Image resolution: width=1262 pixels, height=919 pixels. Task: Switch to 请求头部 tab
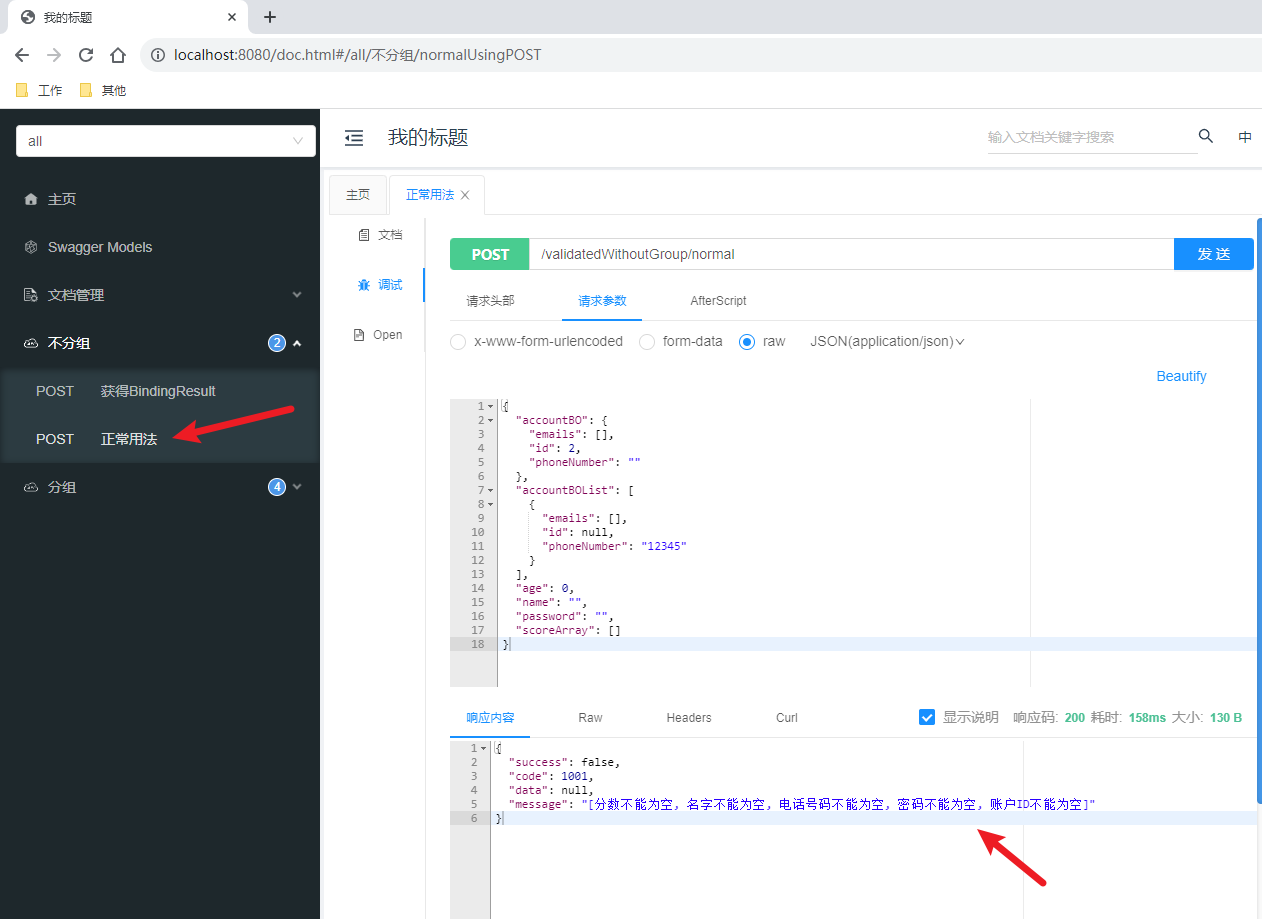[491, 300]
